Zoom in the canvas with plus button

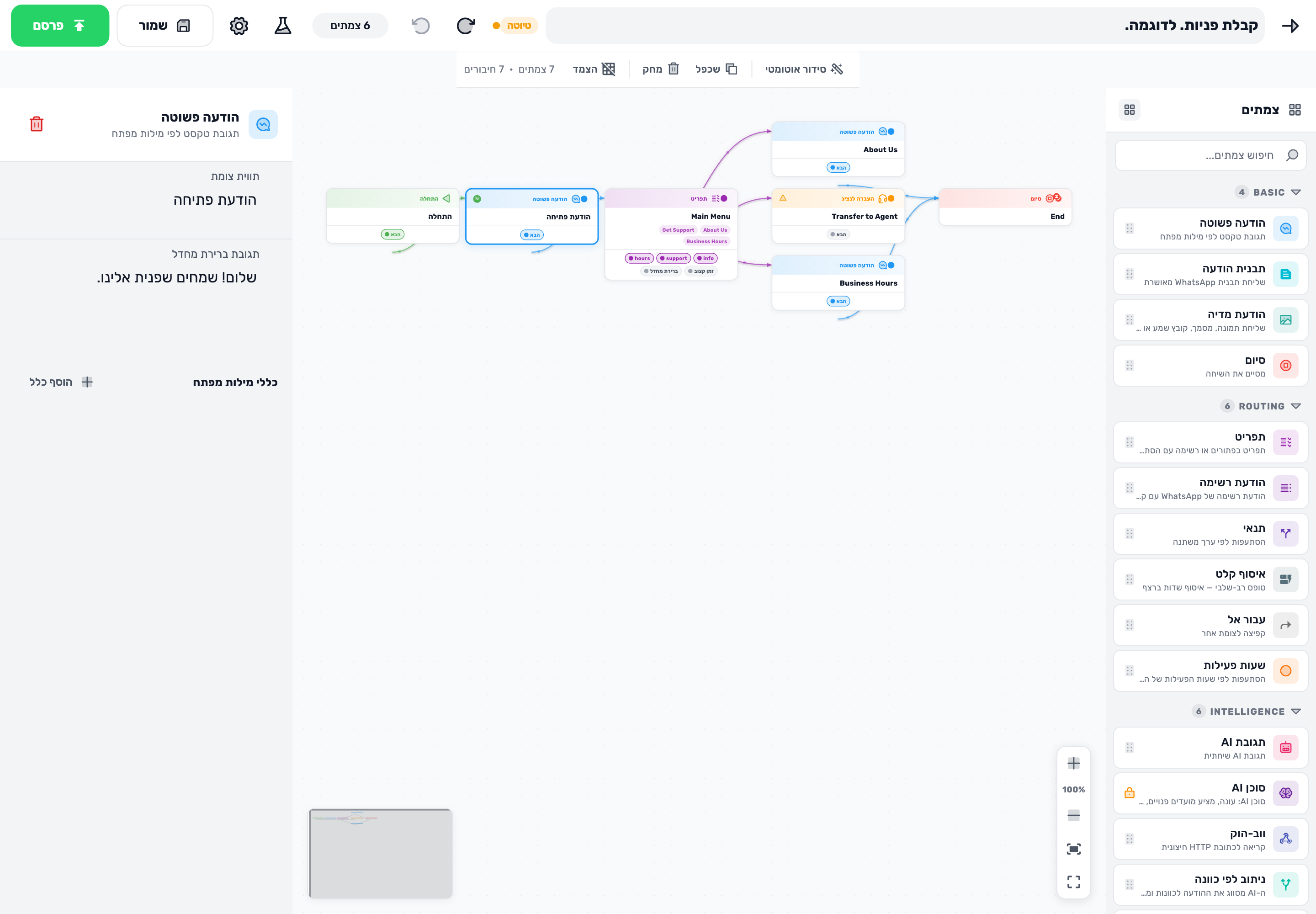tap(1074, 763)
